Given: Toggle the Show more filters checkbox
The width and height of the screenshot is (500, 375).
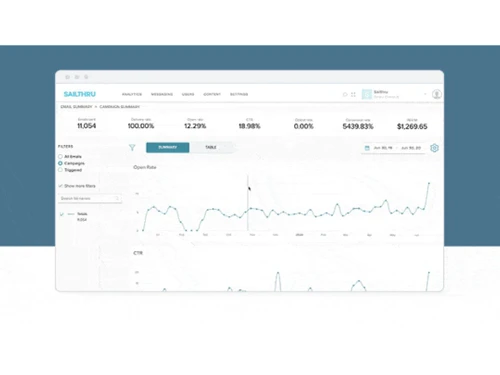Looking at the screenshot, I should point(60,186).
